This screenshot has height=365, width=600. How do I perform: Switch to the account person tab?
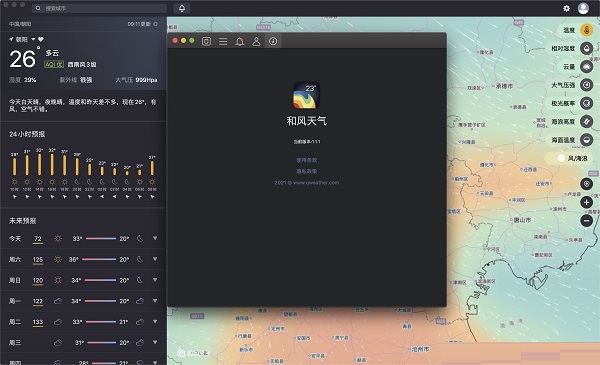click(256, 41)
